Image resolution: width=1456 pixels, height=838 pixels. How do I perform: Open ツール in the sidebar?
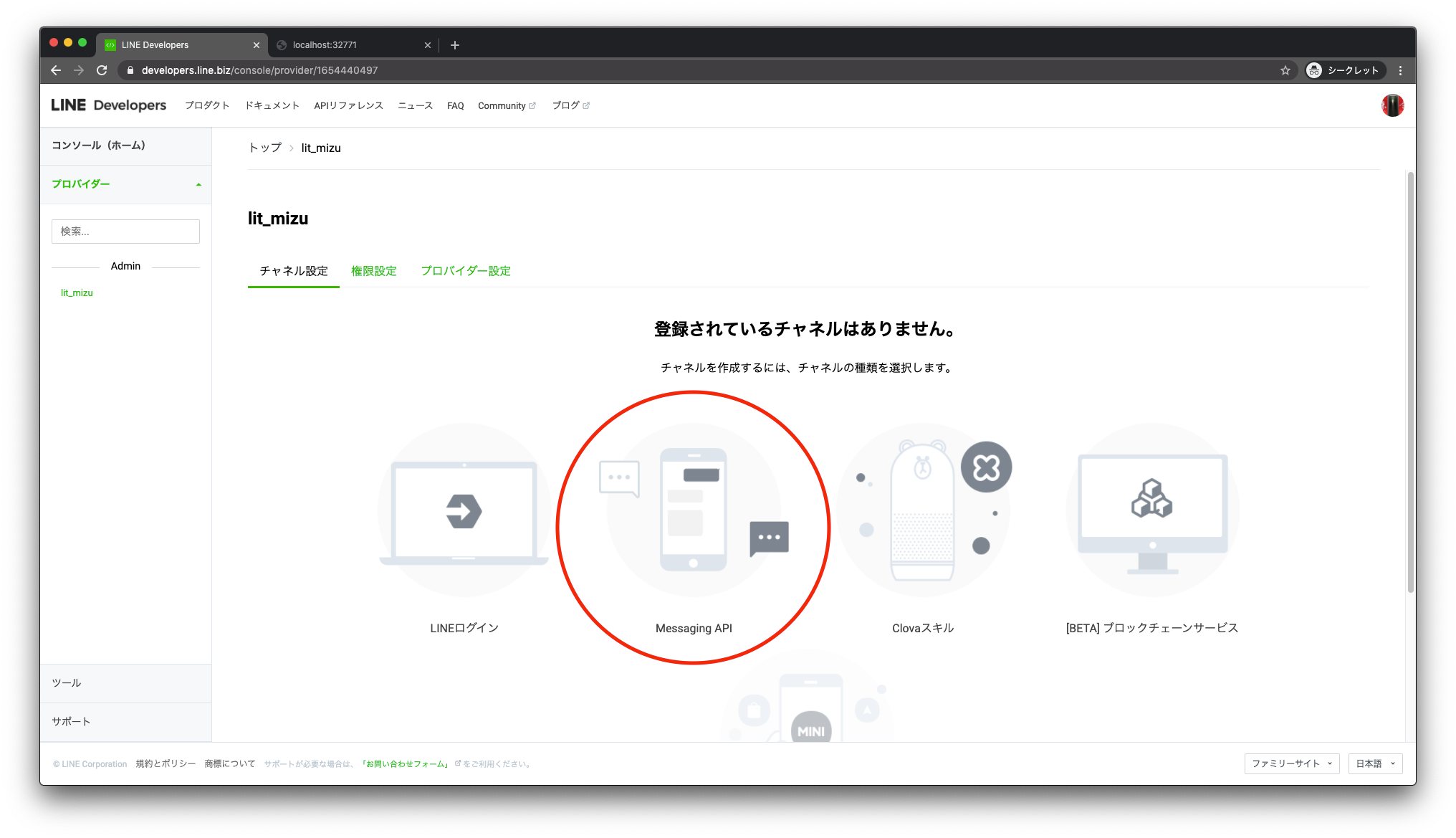click(x=126, y=683)
